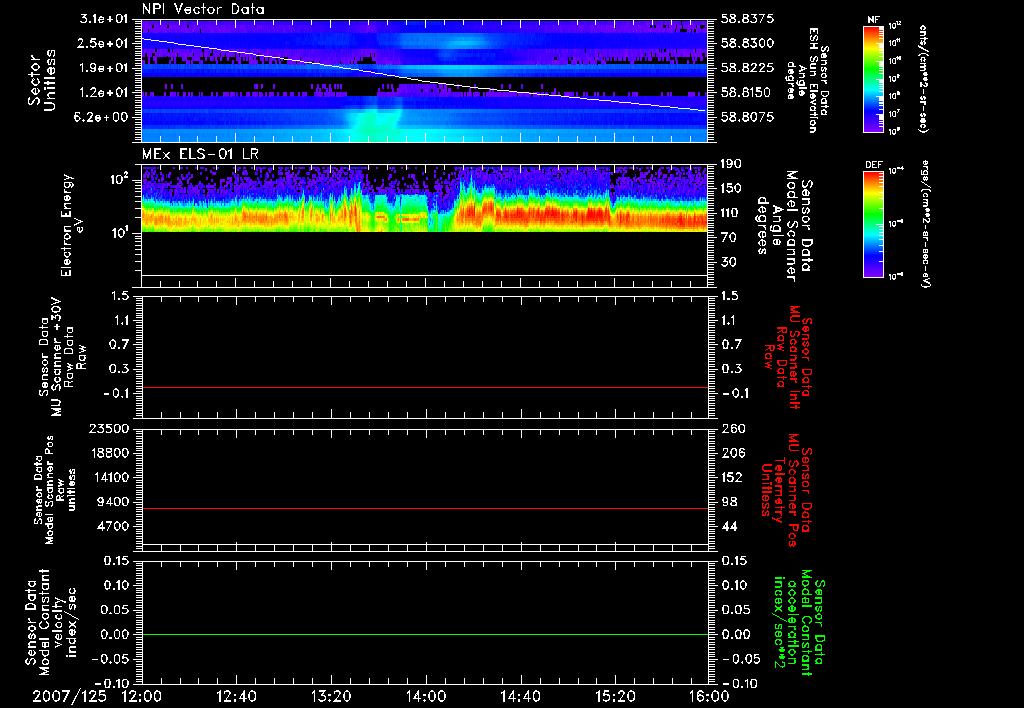Viewport: 1024px width, 708px height.
Task: Click the MU Scanner +30V Raw Data axis title
Action: (62, 357)
